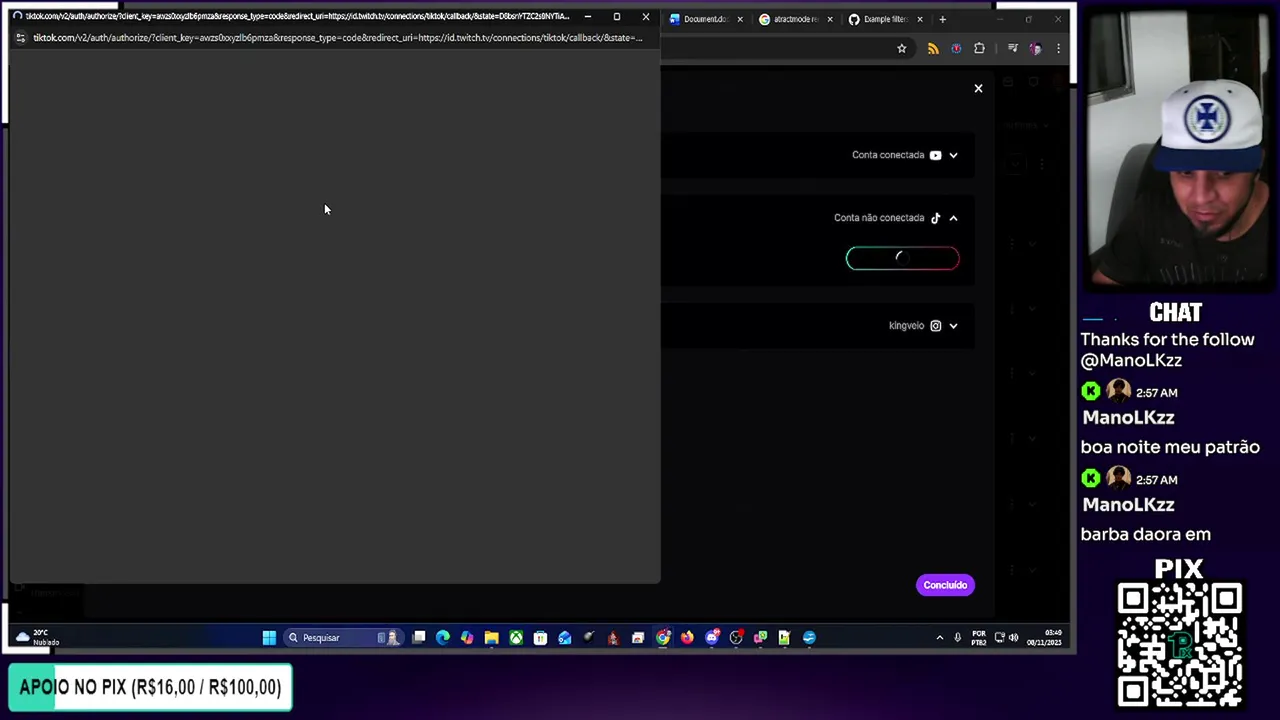Switch the POR PTB2 keyboard language
This screenshot has width=1280, height=720.
(979, 637)
